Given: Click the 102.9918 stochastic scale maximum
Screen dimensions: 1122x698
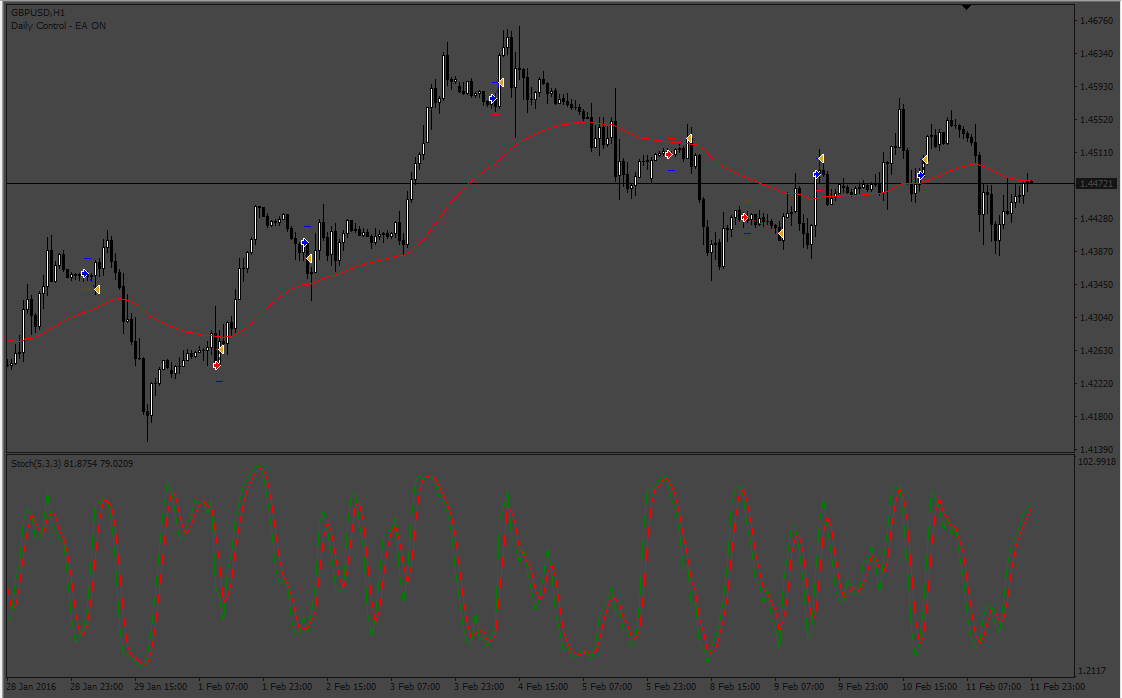Looking at the screenshot, I should (1096, 462).
